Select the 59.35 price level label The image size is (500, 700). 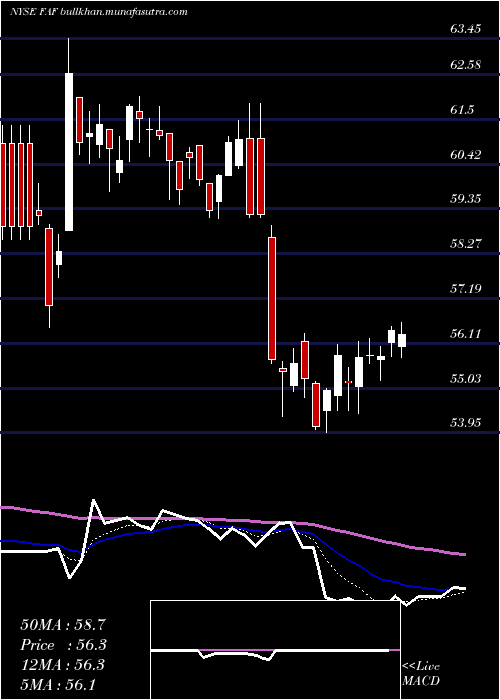(466, 199)
